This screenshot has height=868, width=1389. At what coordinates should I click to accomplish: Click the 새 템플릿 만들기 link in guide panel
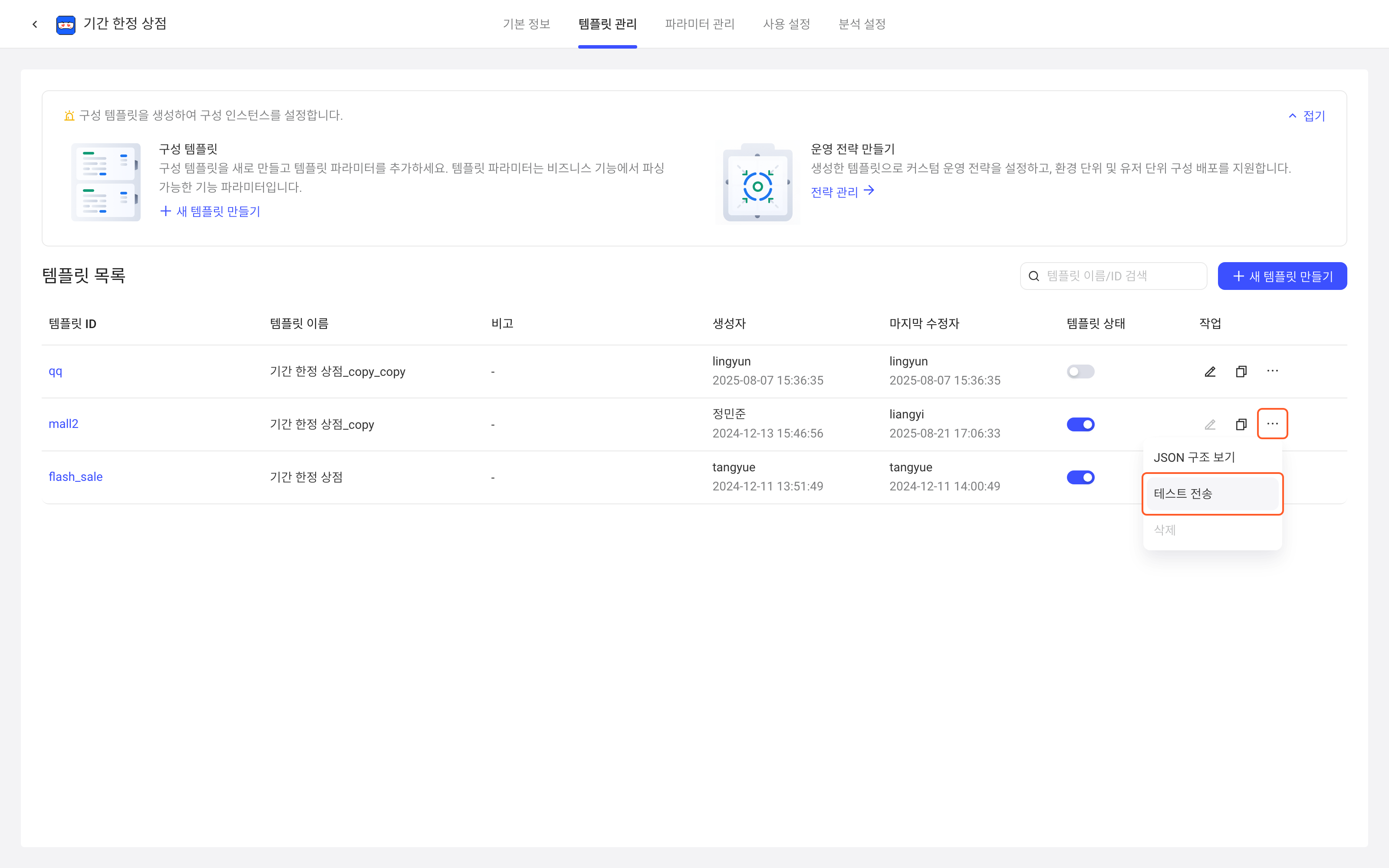210,211
